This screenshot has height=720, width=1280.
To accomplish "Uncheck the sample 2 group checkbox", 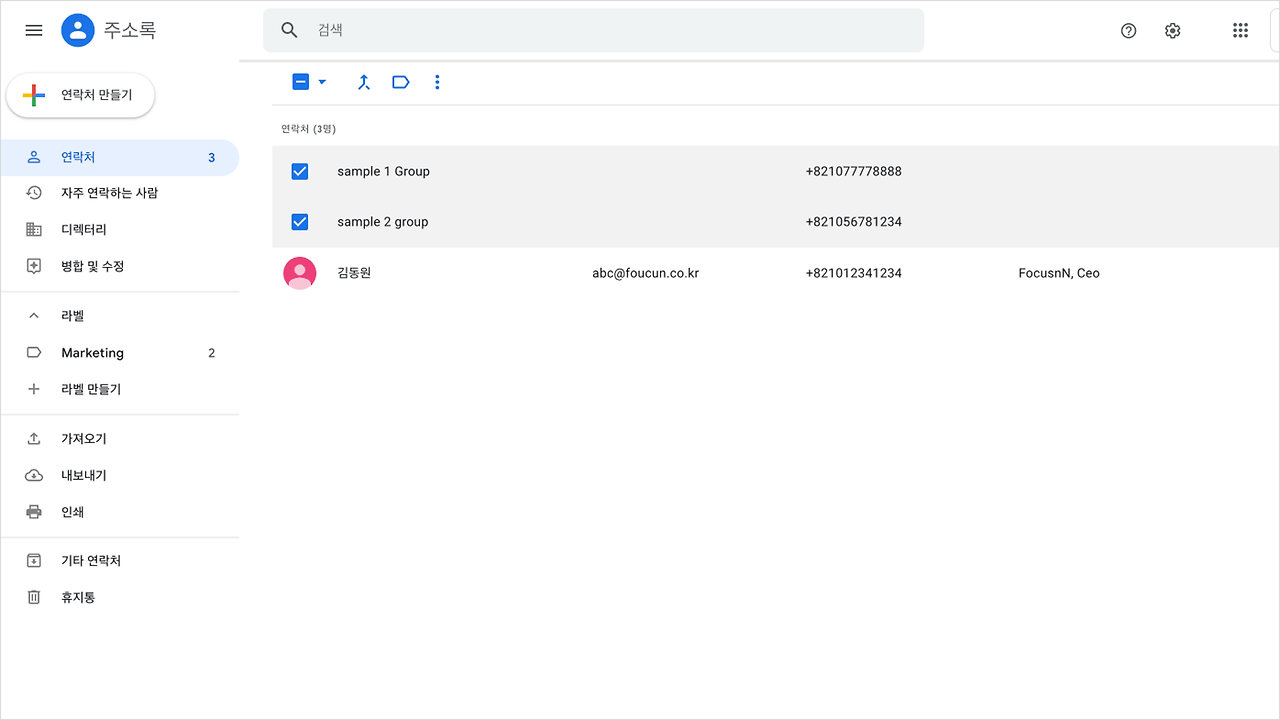I will [x=300, y=222].
